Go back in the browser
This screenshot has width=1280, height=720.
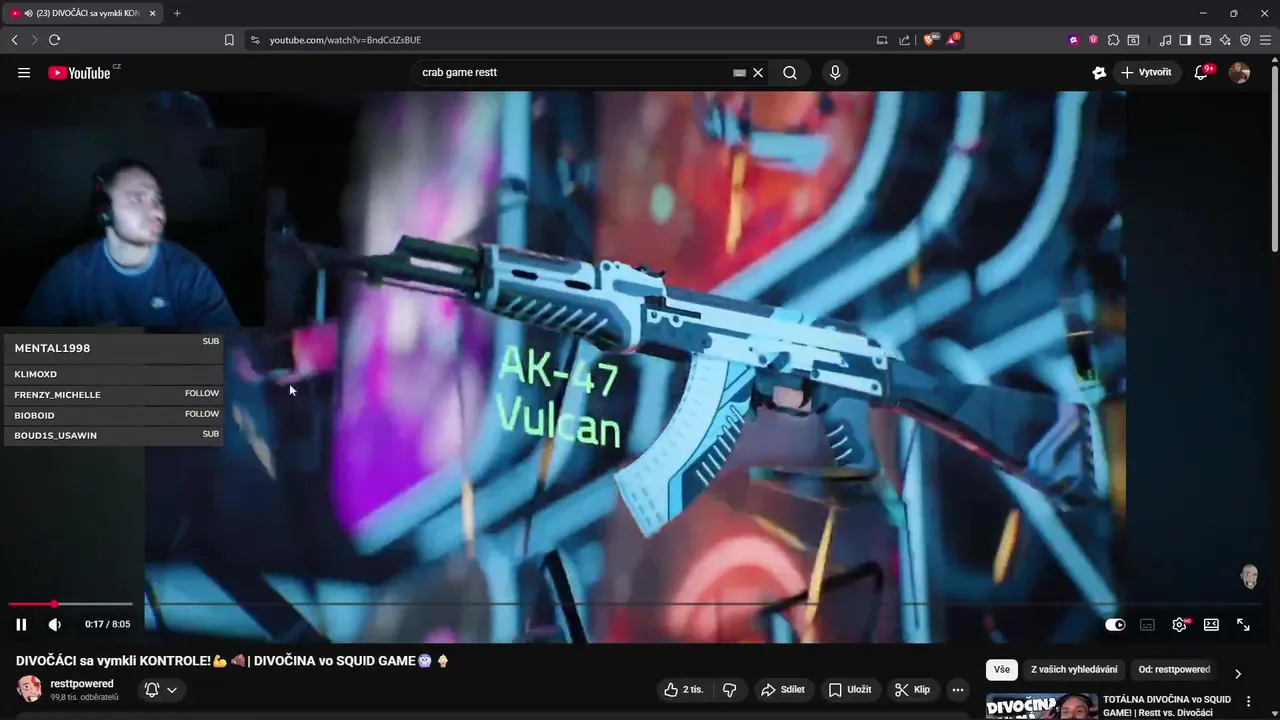point(14,40)
